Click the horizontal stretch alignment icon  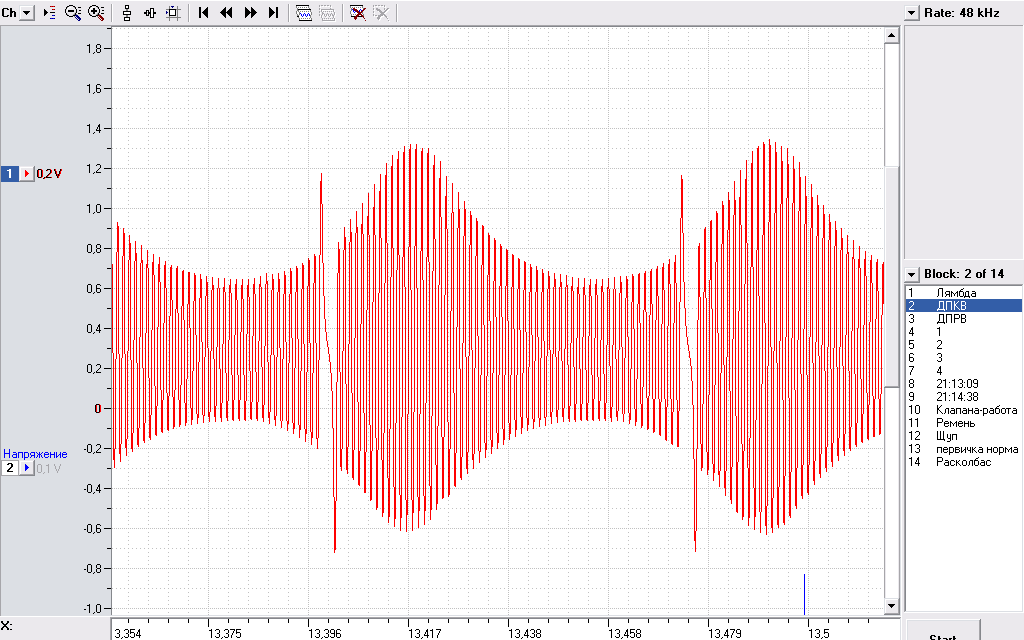[150, 12]
